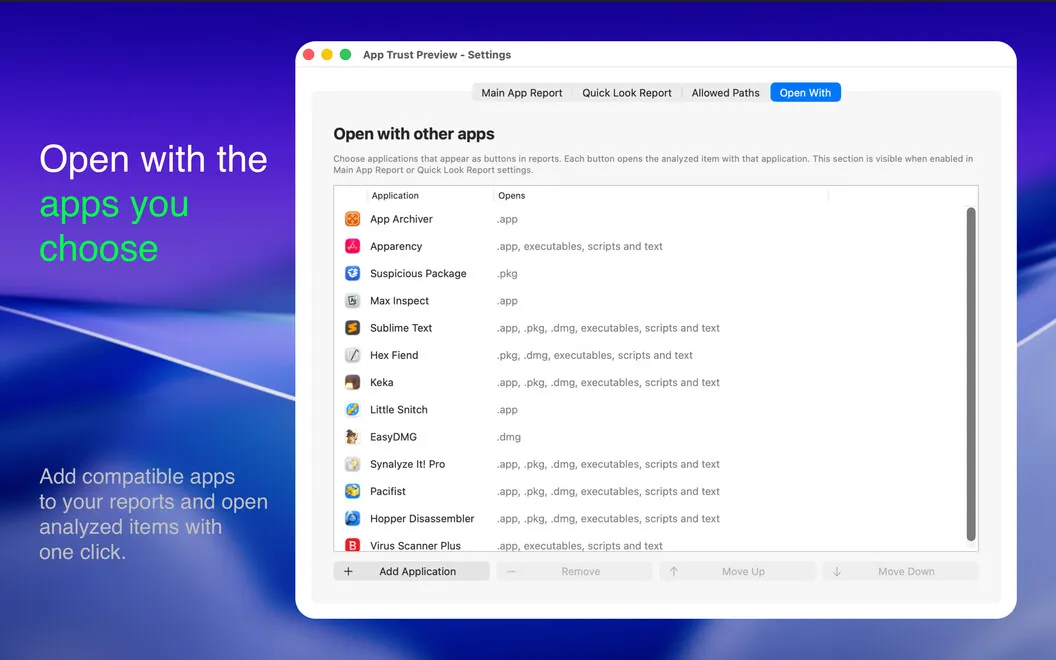Click Opens value in Synalyze It! Pro row
Screen dimensions: 1056x660
click(608, 464)
